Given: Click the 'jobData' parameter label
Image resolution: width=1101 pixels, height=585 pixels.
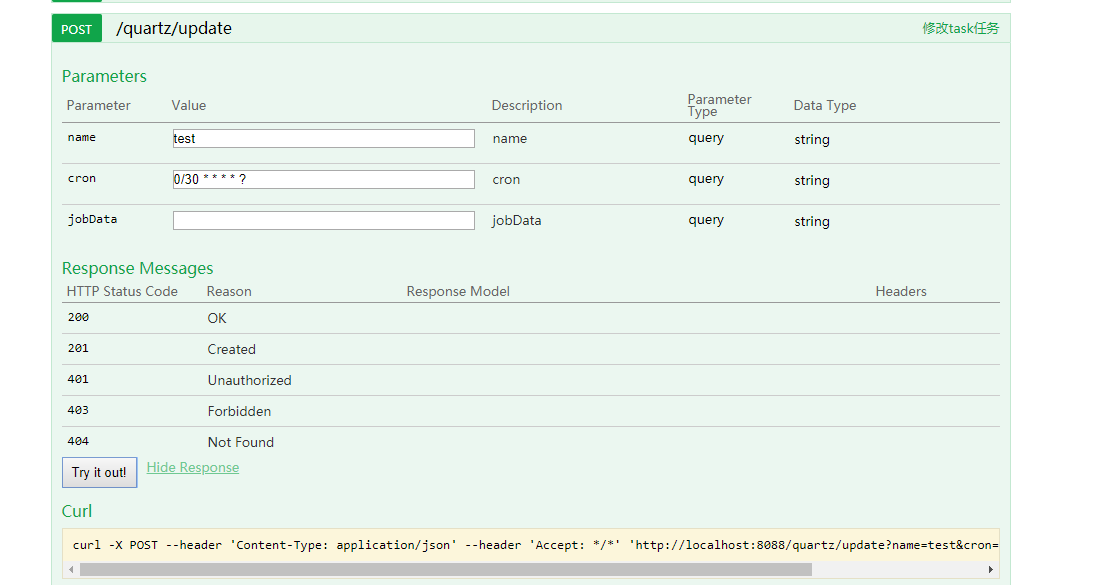Looking at the screenshot, I should point(93,219).
